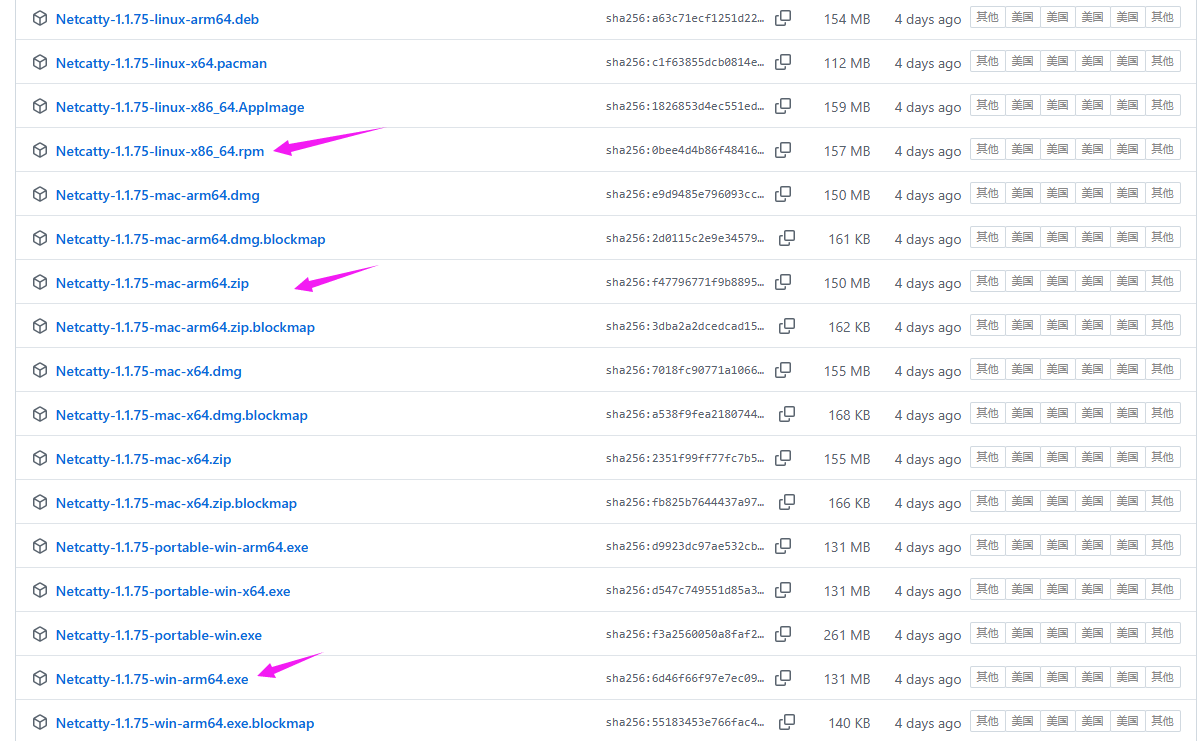The height and width of the screenshot is (741, 1198).
Task: Click the 154 MB file size
Action: pos(847,20)
